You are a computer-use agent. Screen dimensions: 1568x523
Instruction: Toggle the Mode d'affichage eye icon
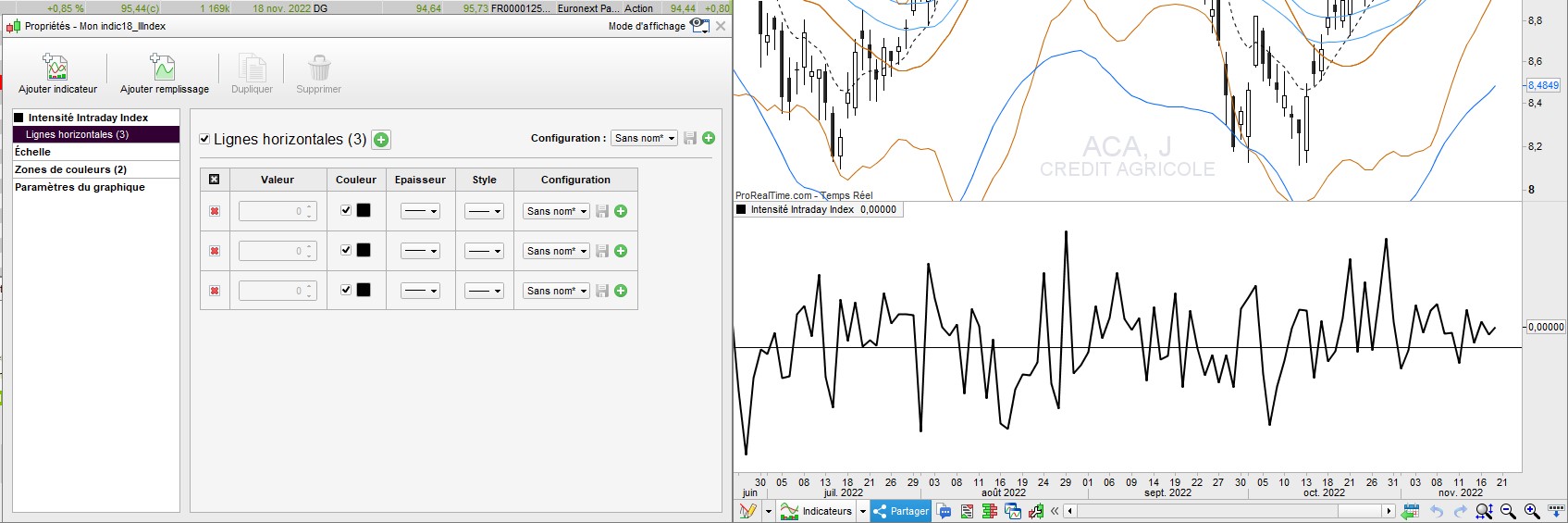(x=699, y=26)
